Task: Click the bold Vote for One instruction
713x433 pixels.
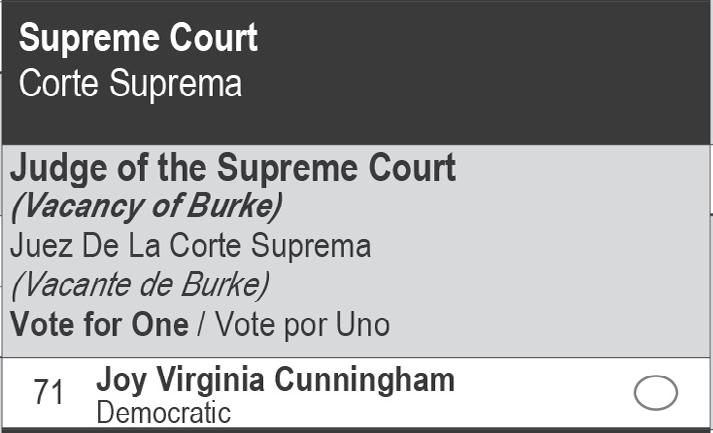Action: point(99,325)
